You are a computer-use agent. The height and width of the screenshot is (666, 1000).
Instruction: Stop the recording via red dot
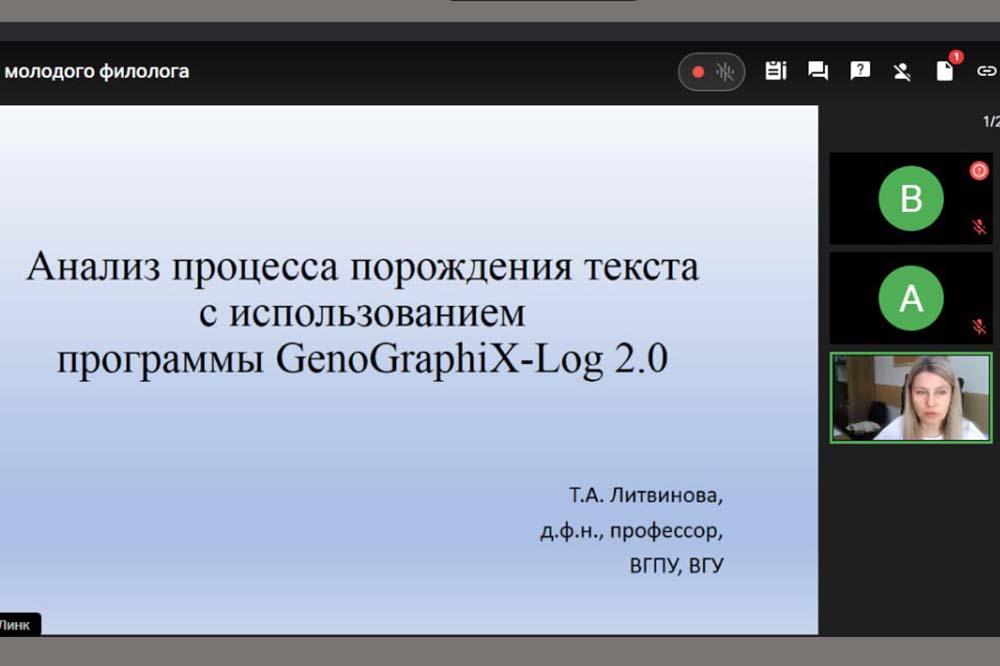click(x=698, y=72)
